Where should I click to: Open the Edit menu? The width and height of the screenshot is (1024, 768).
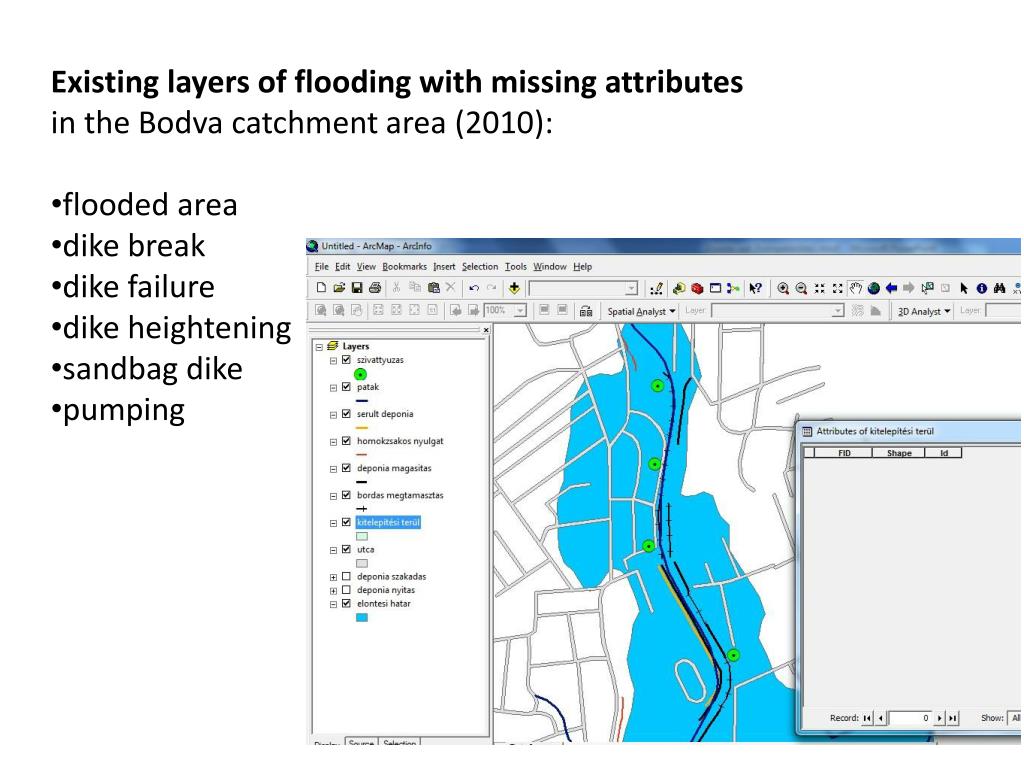pos(342,266)
